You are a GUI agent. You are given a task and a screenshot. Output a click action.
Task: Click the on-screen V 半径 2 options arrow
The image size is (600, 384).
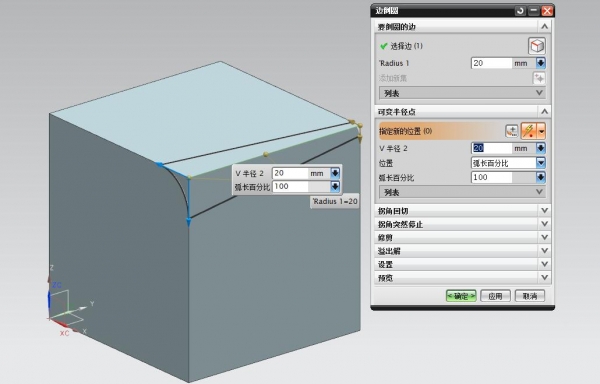point(335,173)
